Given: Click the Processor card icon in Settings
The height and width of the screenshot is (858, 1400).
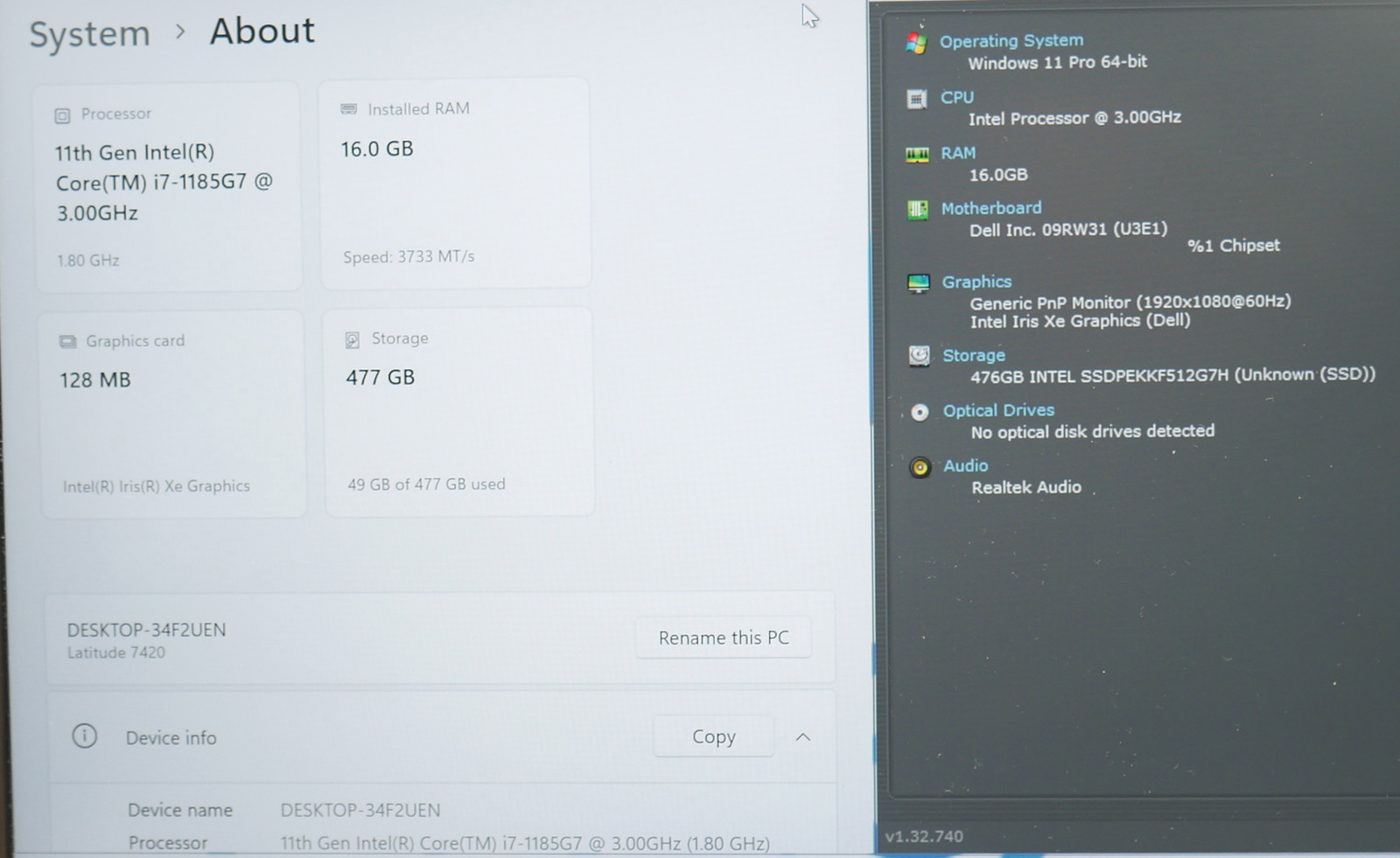Looking at the screenshot, I should (62, 115).
